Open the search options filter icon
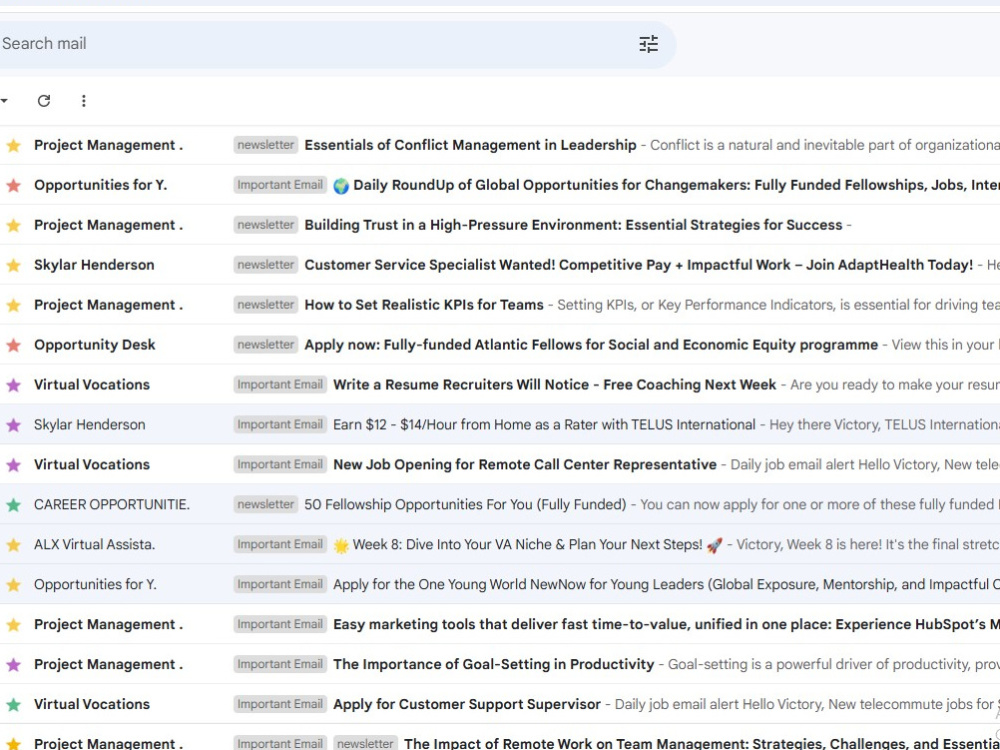1000x750 pixels. [x=649, y=44]
